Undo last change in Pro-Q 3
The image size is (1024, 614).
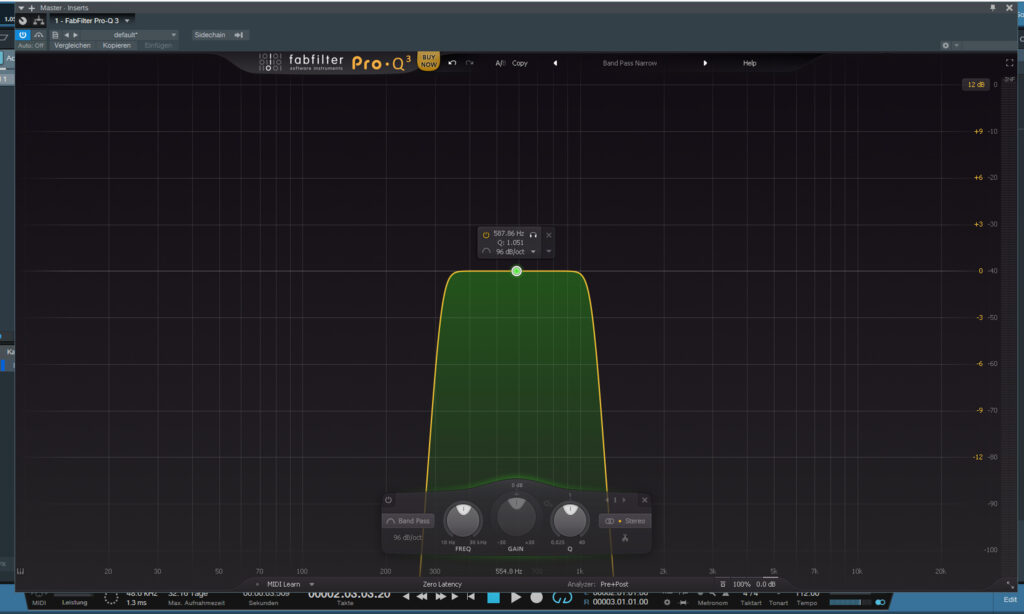452,63
